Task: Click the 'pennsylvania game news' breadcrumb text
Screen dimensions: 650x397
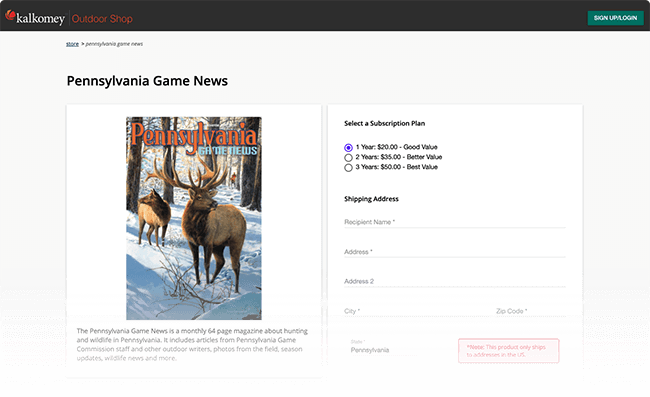Action: [x=114, y=44]
